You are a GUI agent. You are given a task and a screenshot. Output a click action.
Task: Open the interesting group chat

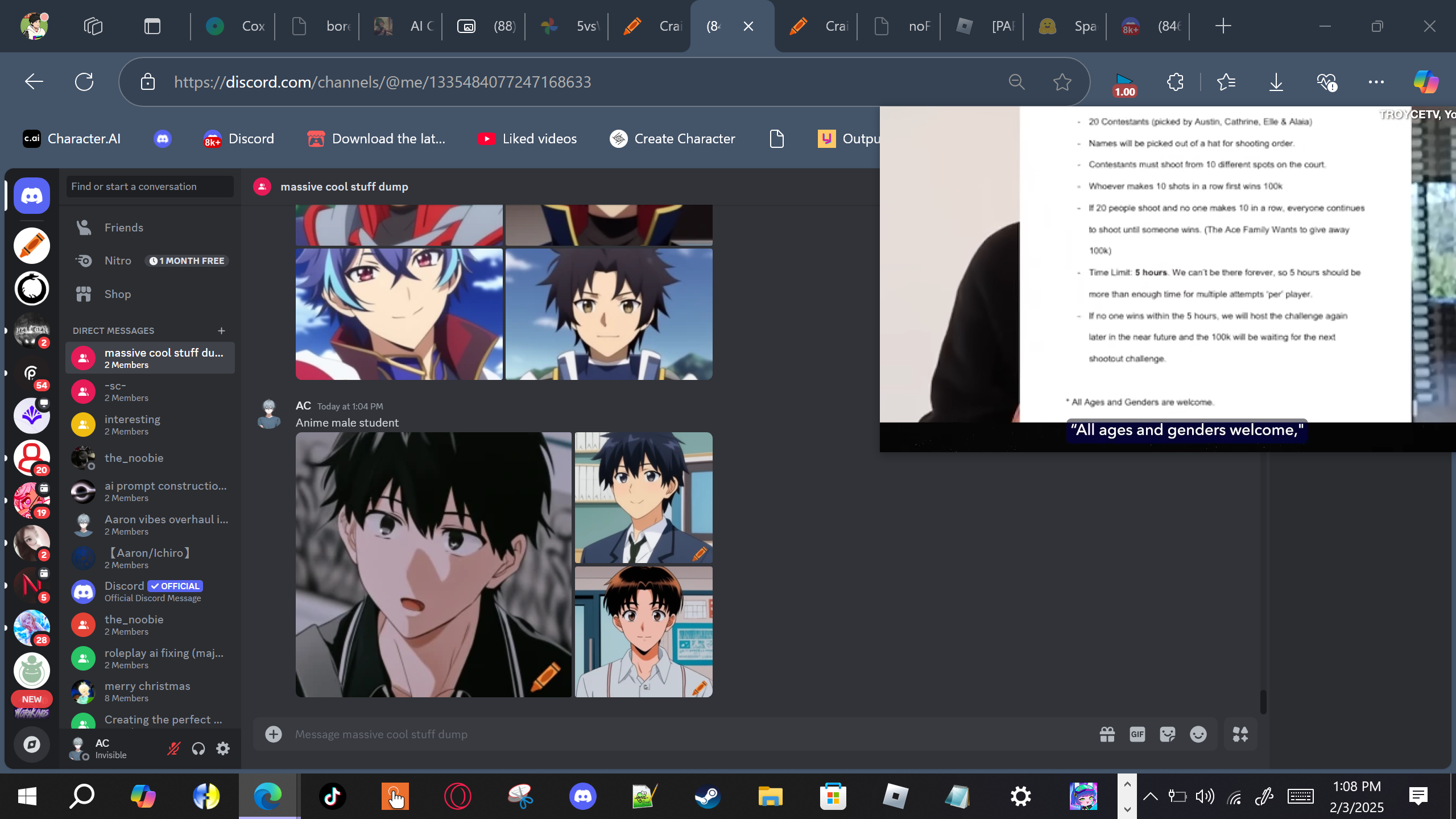click(x=150, y=425)
